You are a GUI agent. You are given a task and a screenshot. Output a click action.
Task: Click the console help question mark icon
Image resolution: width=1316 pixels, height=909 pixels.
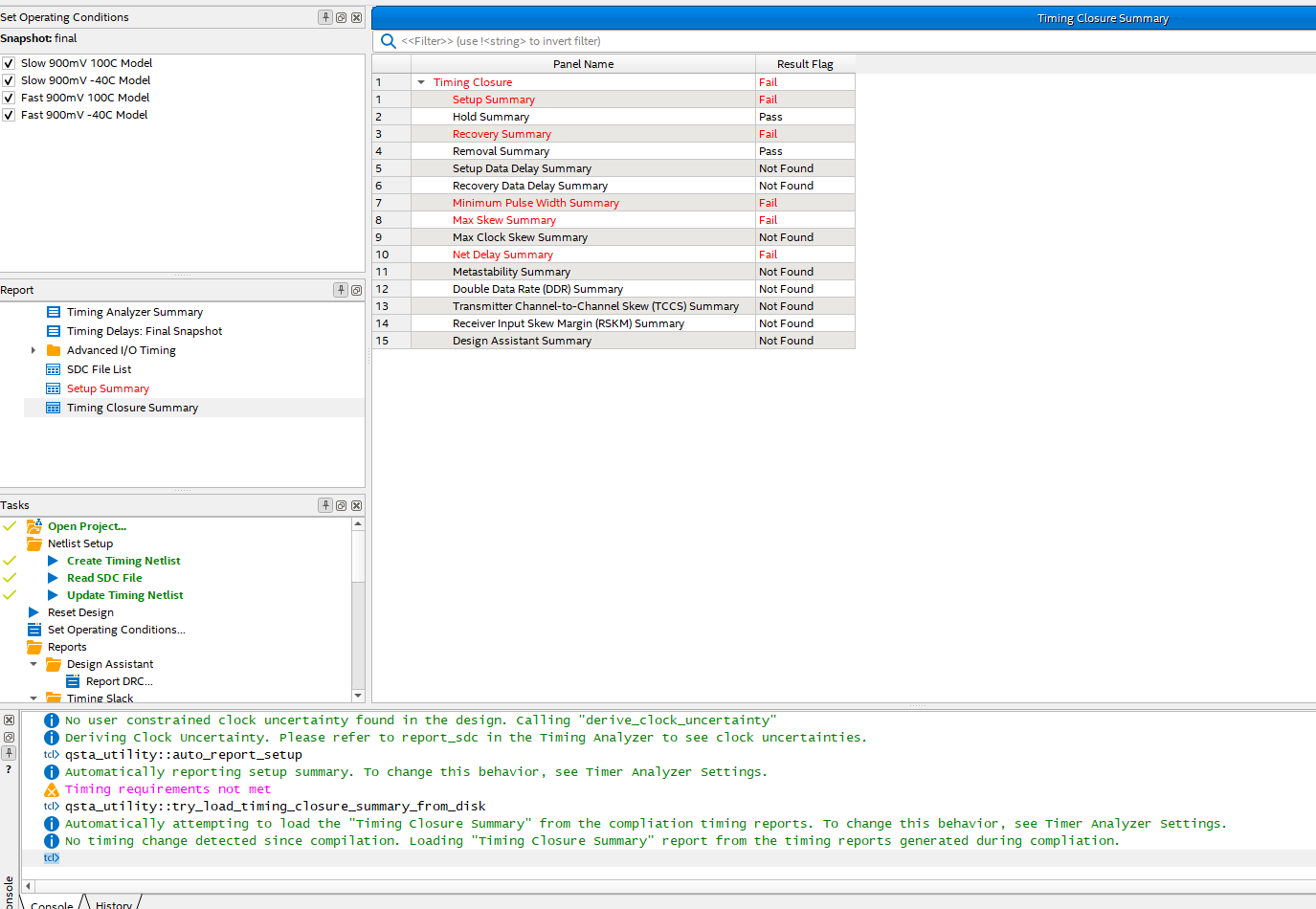pyautogui.click(x=9, y=769)
